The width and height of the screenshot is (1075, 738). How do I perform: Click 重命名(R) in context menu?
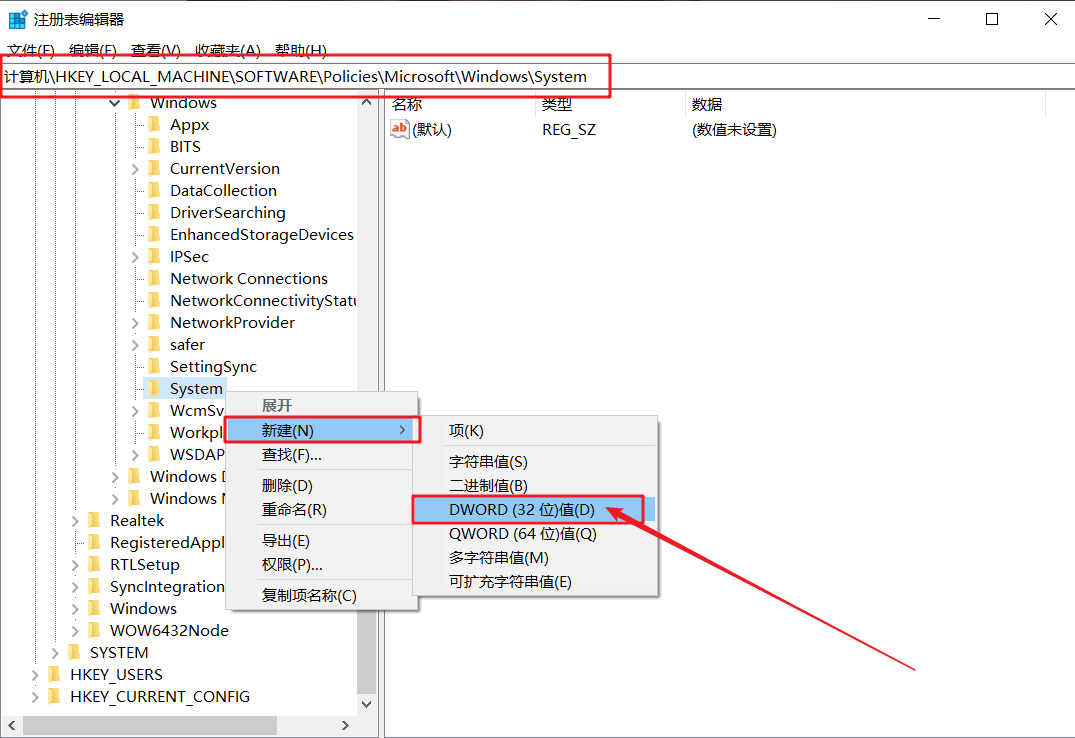(294, 509)
